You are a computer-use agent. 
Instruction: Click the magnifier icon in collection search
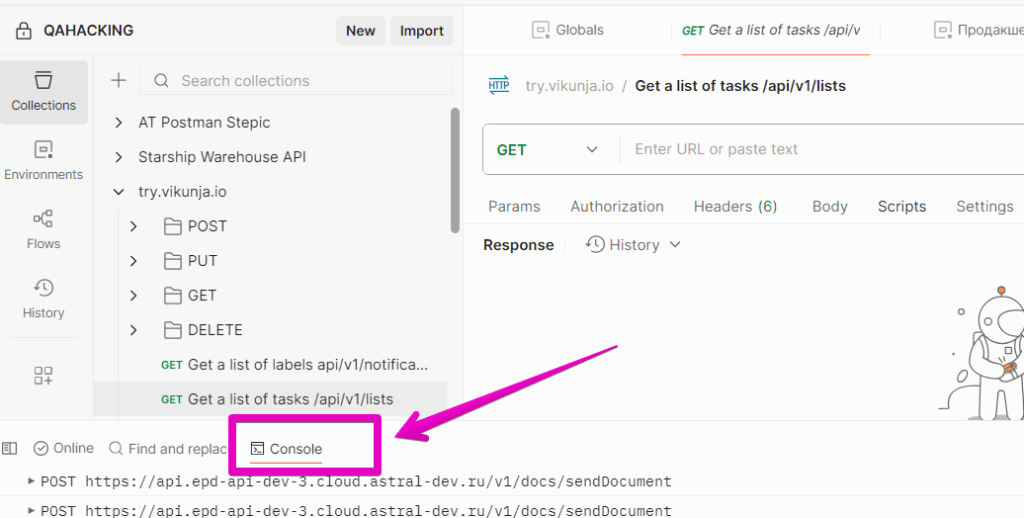161,80
